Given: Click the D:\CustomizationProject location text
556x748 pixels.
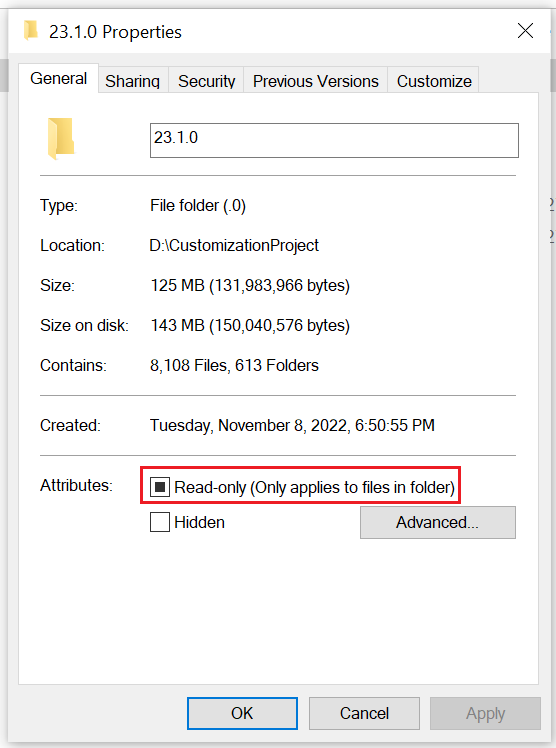Looking at the screenshot, I should point(234,245).
